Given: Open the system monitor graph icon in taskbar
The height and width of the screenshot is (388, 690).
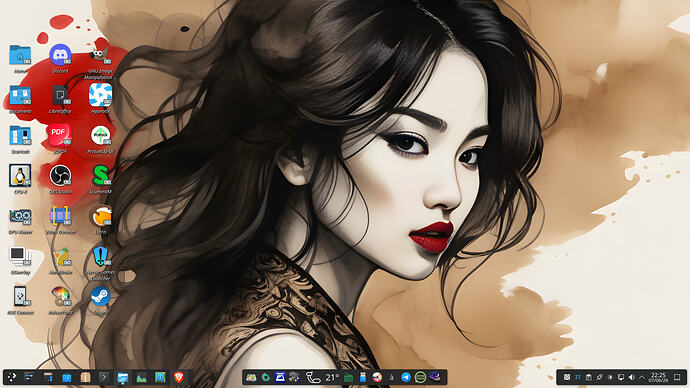Looking at the screenshot, I should (141, 377).
